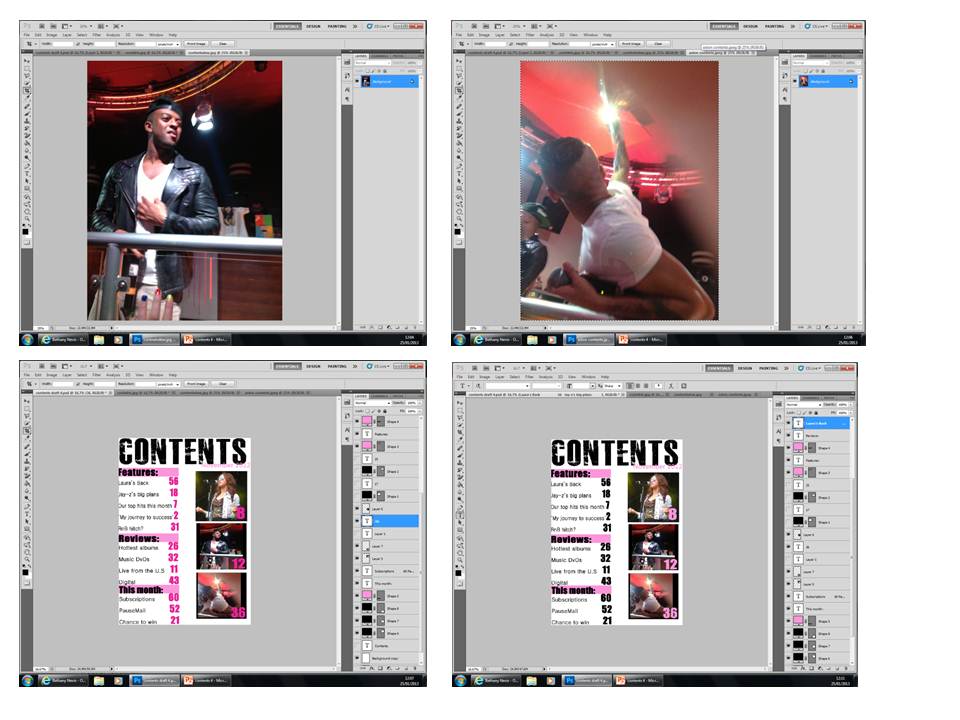This screenshot has width=960, height=720.
Task: Open font family dropdown in bottom-right options bar
Action: [508, 386]
